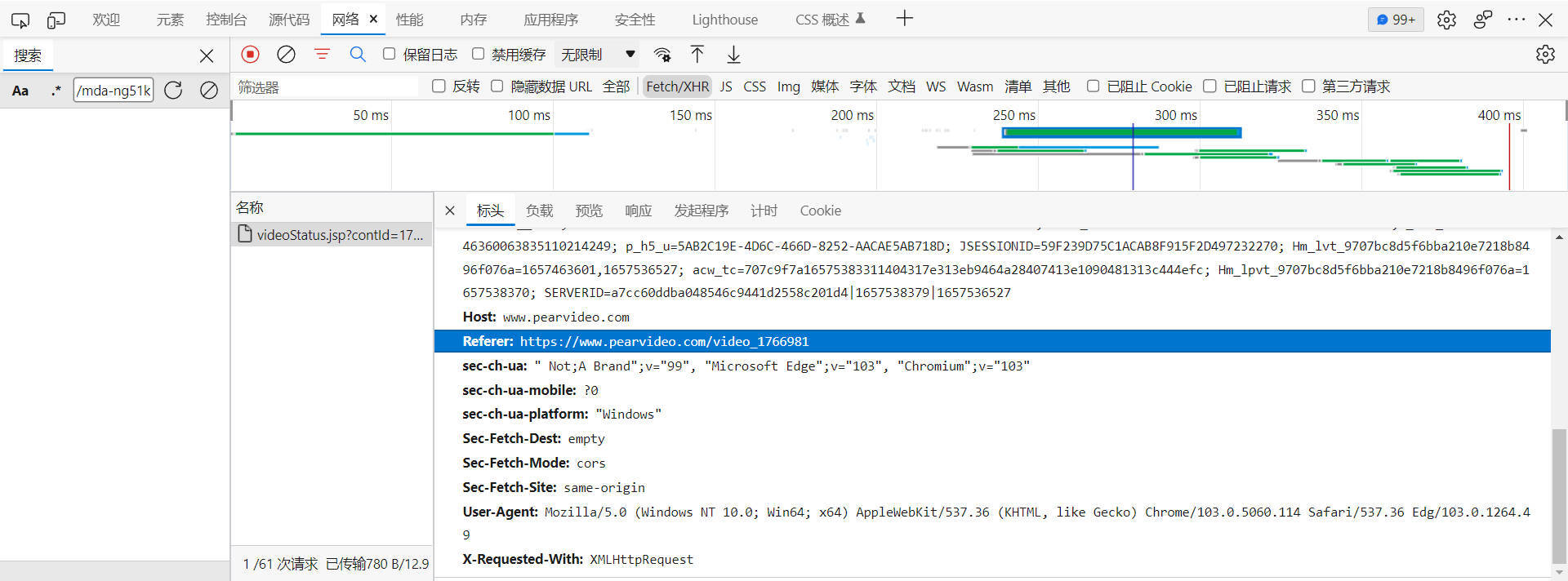Select the 全部 filter type
The width and height of the screenshot is (1568, 581).
coord(616,86)
